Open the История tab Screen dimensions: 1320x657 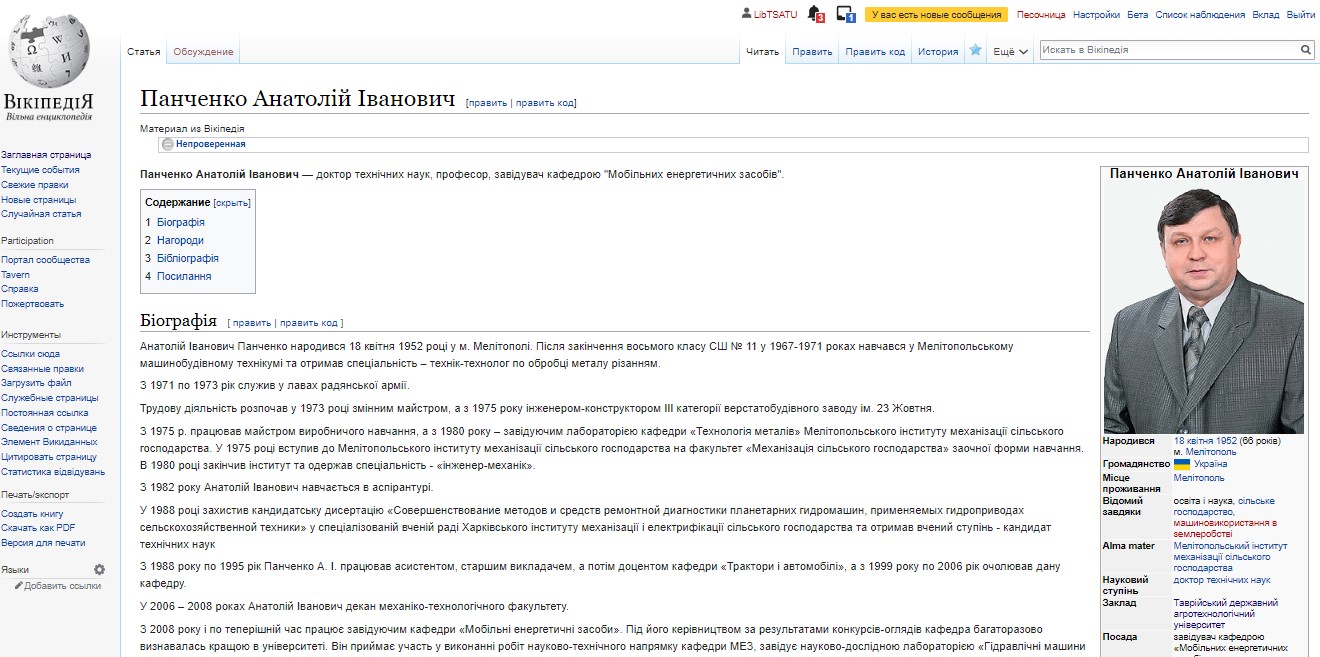click(x=938, y=52)
